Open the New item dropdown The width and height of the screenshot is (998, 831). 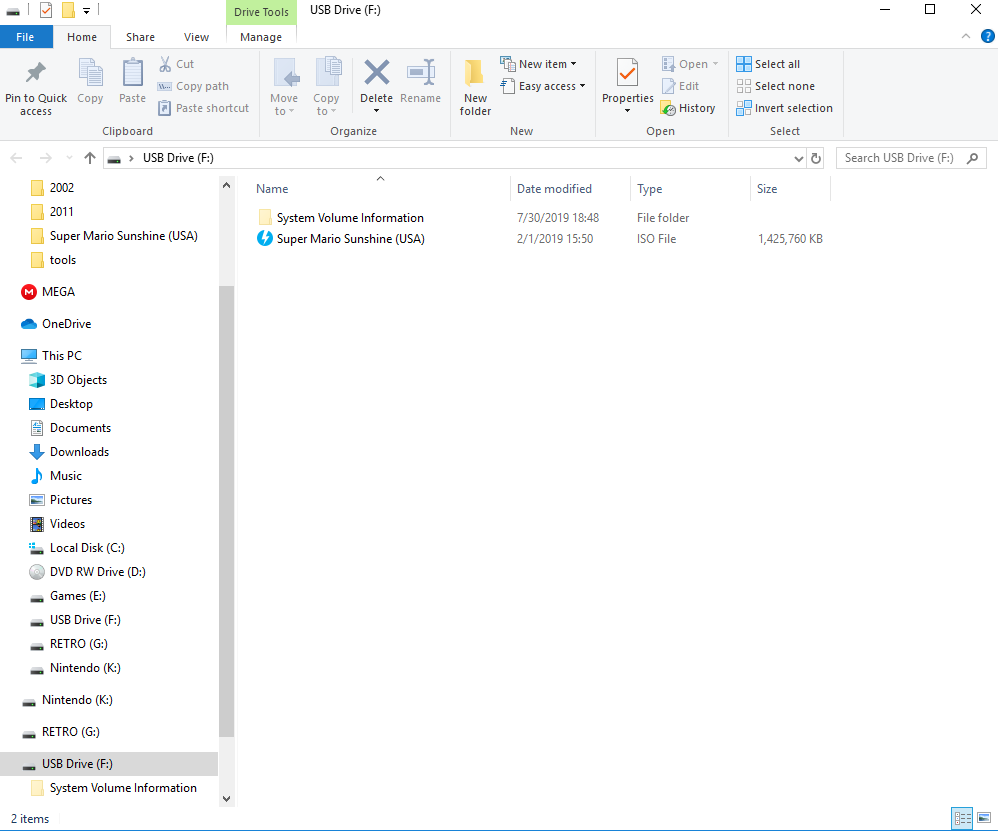[x=538, y=64]
